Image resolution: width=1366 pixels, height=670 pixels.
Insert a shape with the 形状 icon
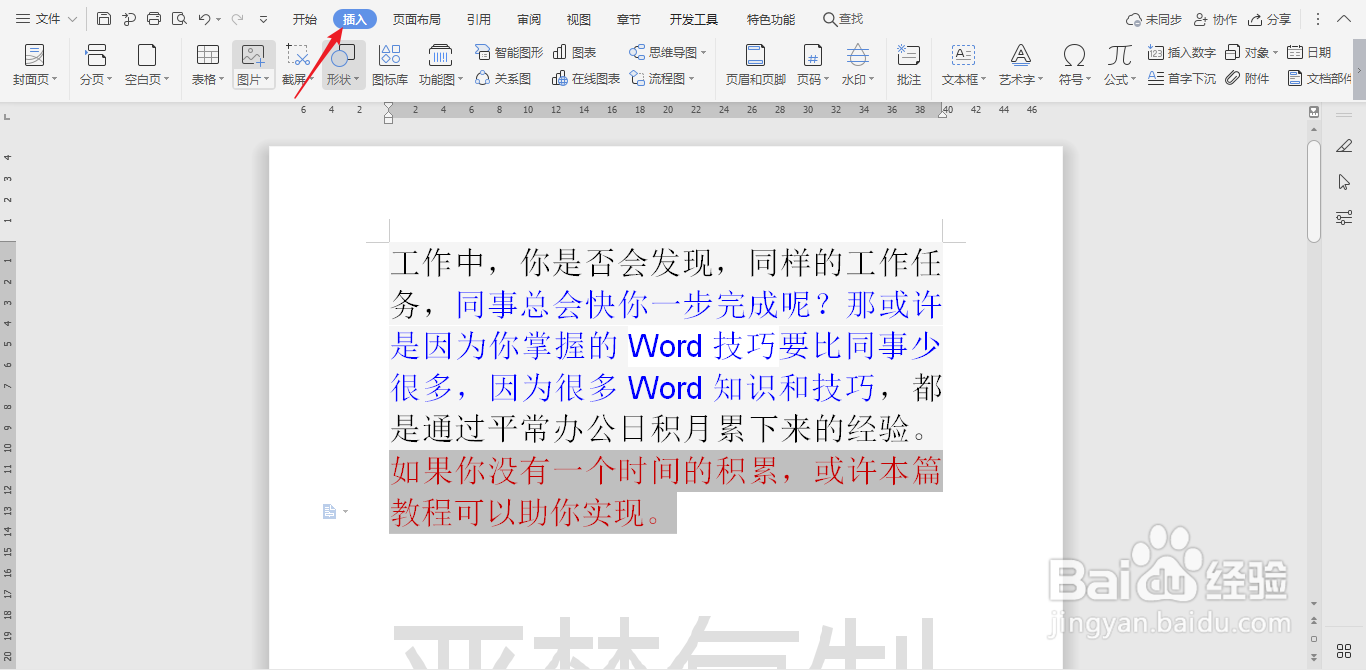[343, 62]
